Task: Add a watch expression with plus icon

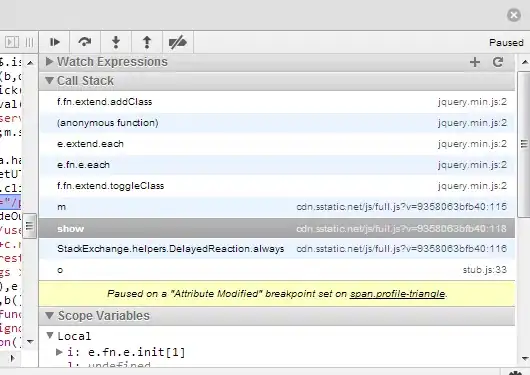Action: click(x=475, y=62)
